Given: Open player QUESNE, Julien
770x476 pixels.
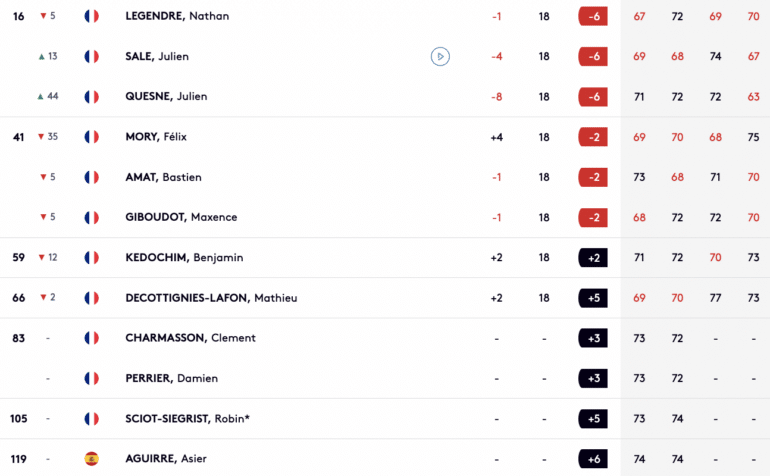Looking at the screenshot, I should tap(166, 97).
